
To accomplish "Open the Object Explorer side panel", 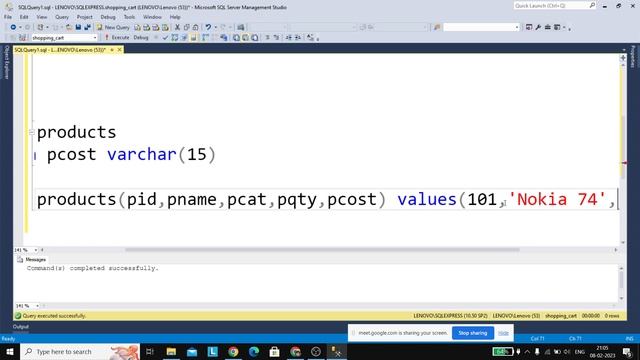I will click(x=6, y=62).
